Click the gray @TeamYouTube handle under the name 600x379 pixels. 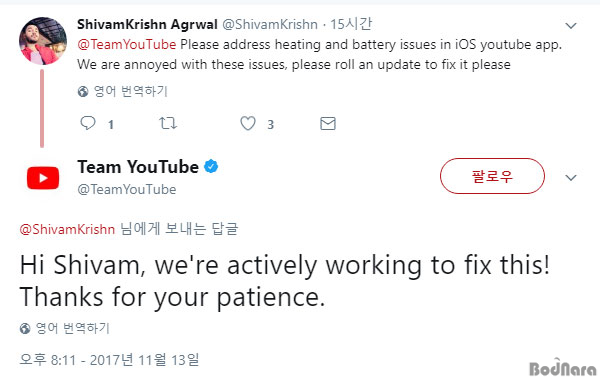click(x=127, y=189)
